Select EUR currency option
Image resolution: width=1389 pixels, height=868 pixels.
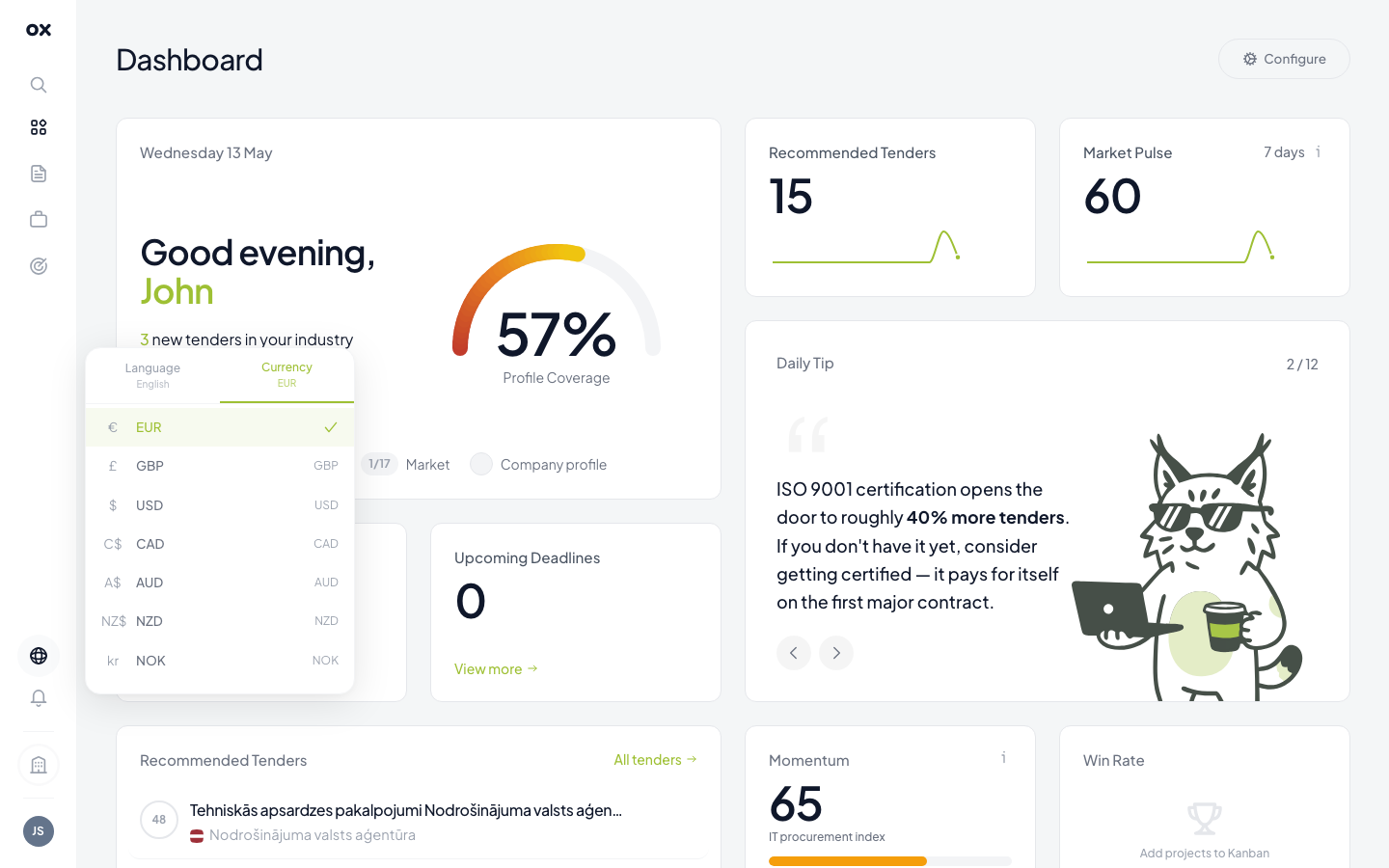point(220,427)
